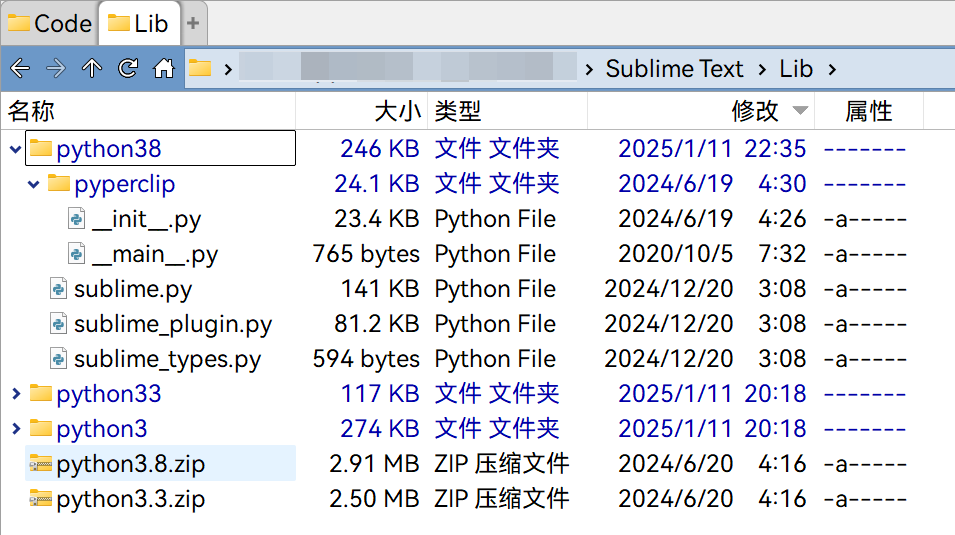Select file sublime.py
The image size is (955, 535).
point(133,289)
